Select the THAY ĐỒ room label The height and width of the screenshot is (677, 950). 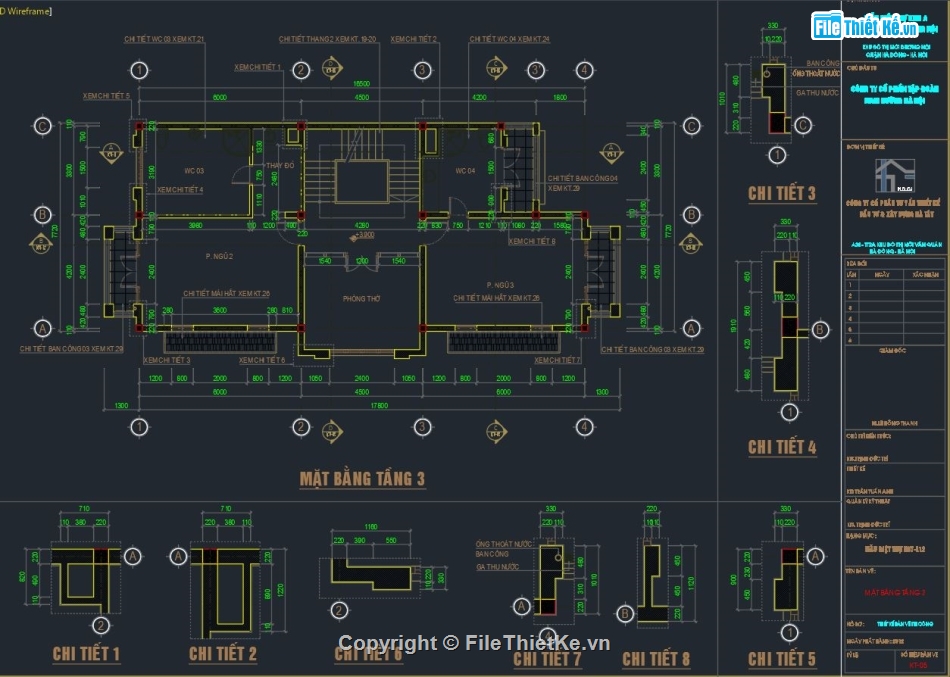click(x=280, y=165)
